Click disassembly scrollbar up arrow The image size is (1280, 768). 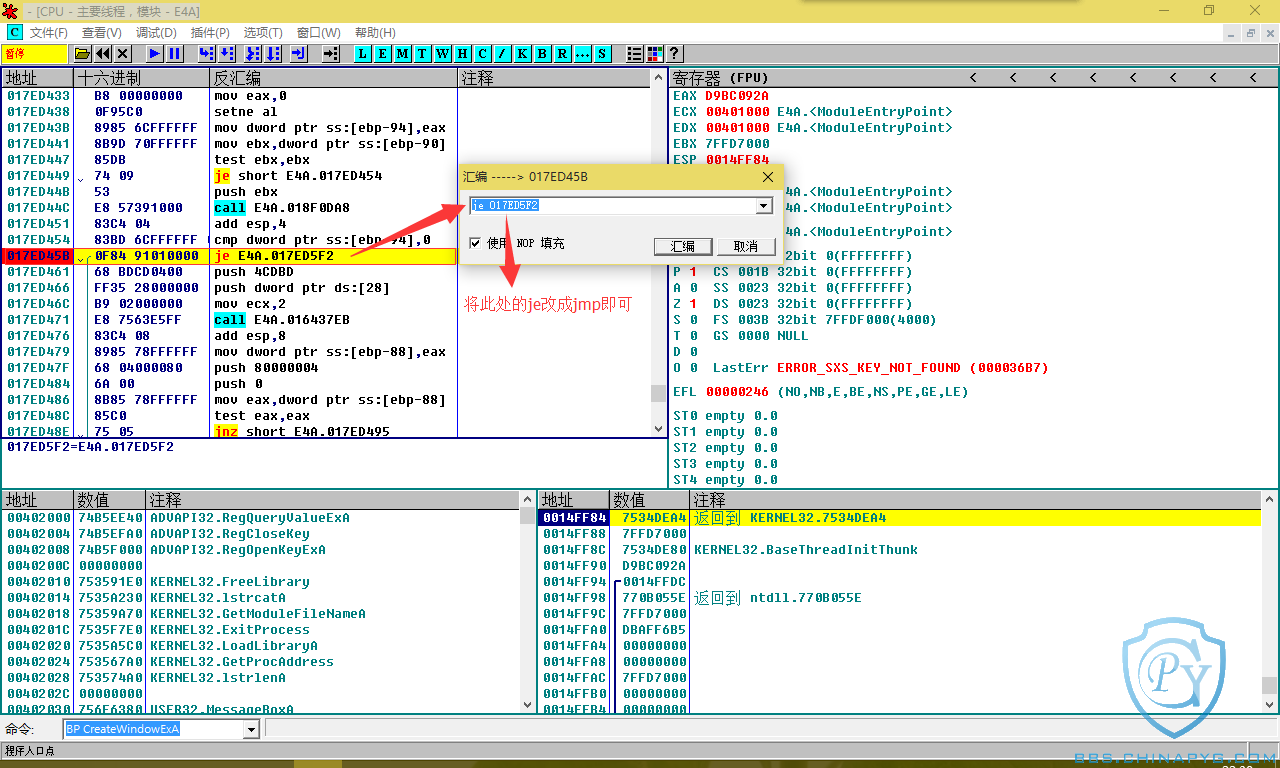[x=658, y=78]
